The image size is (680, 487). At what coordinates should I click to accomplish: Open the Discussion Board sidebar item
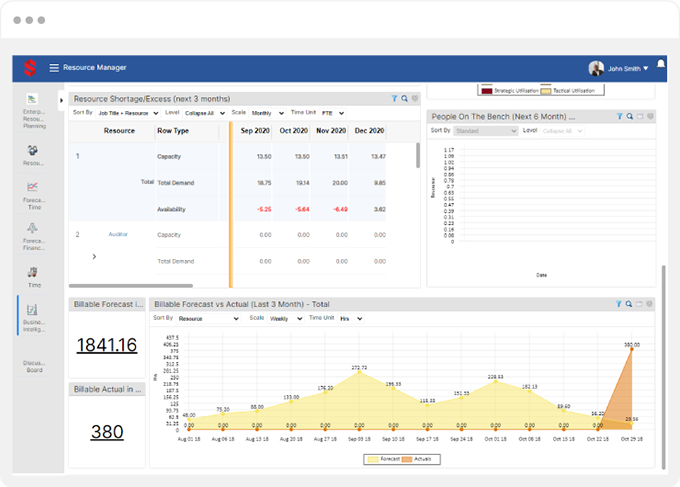point(34,366)
